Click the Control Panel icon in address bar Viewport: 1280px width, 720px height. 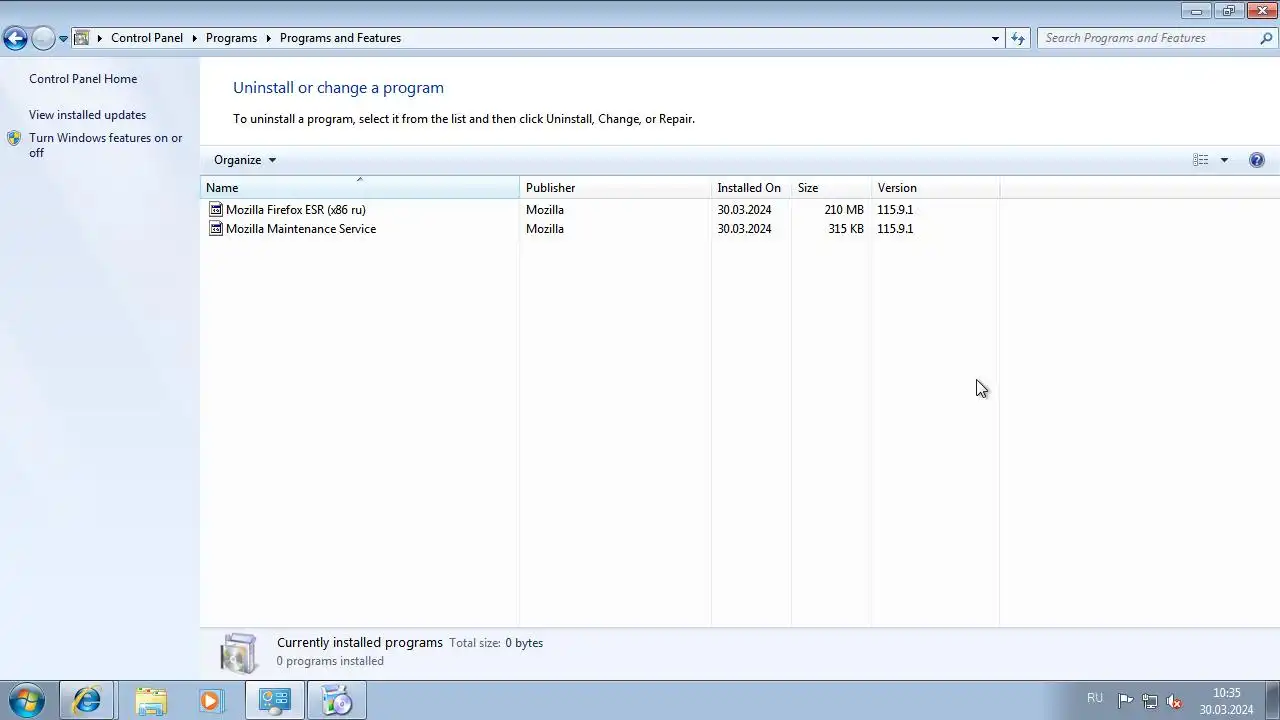[82, 38]
